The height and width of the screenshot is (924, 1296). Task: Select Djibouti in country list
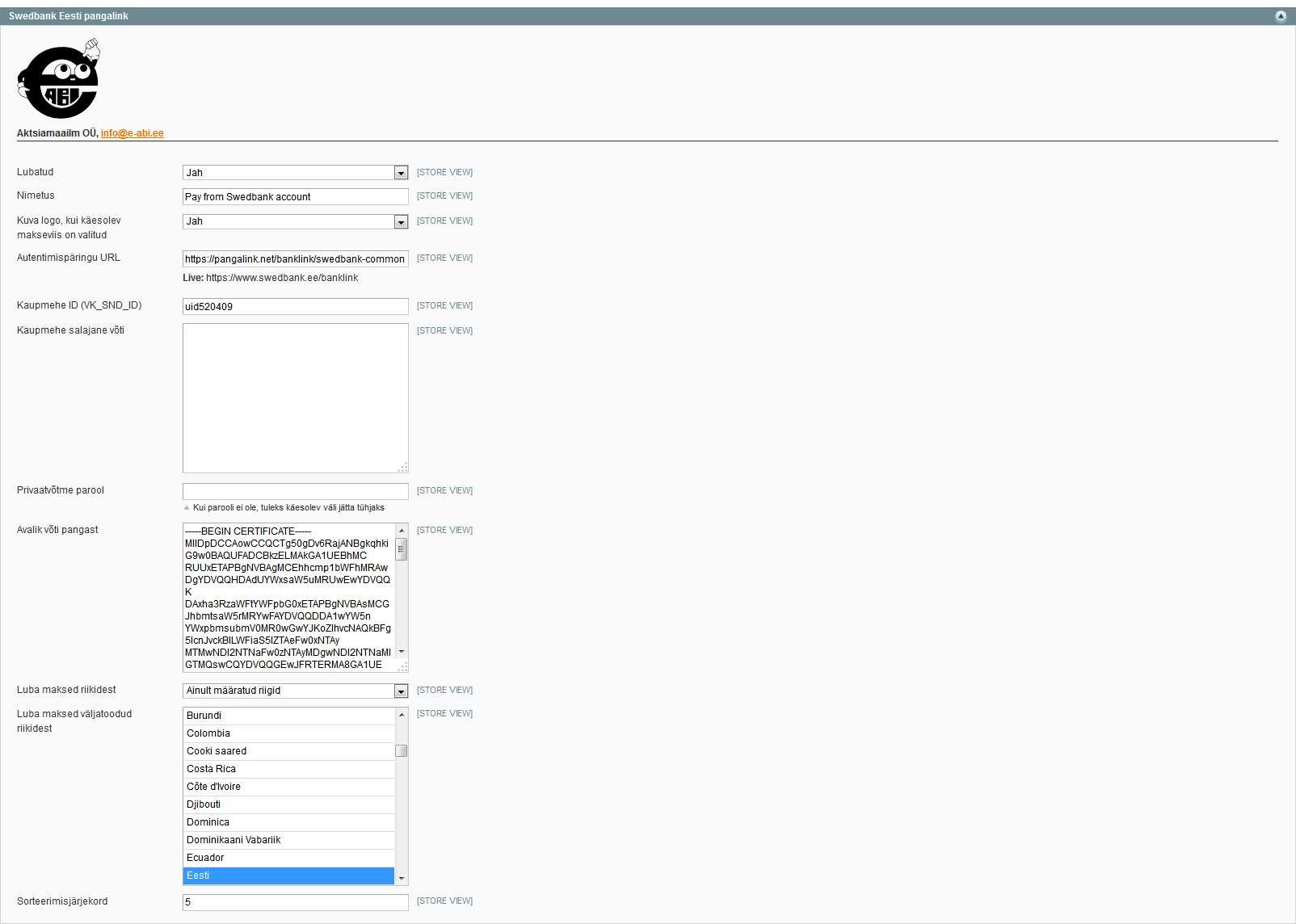tap(289, 804)
